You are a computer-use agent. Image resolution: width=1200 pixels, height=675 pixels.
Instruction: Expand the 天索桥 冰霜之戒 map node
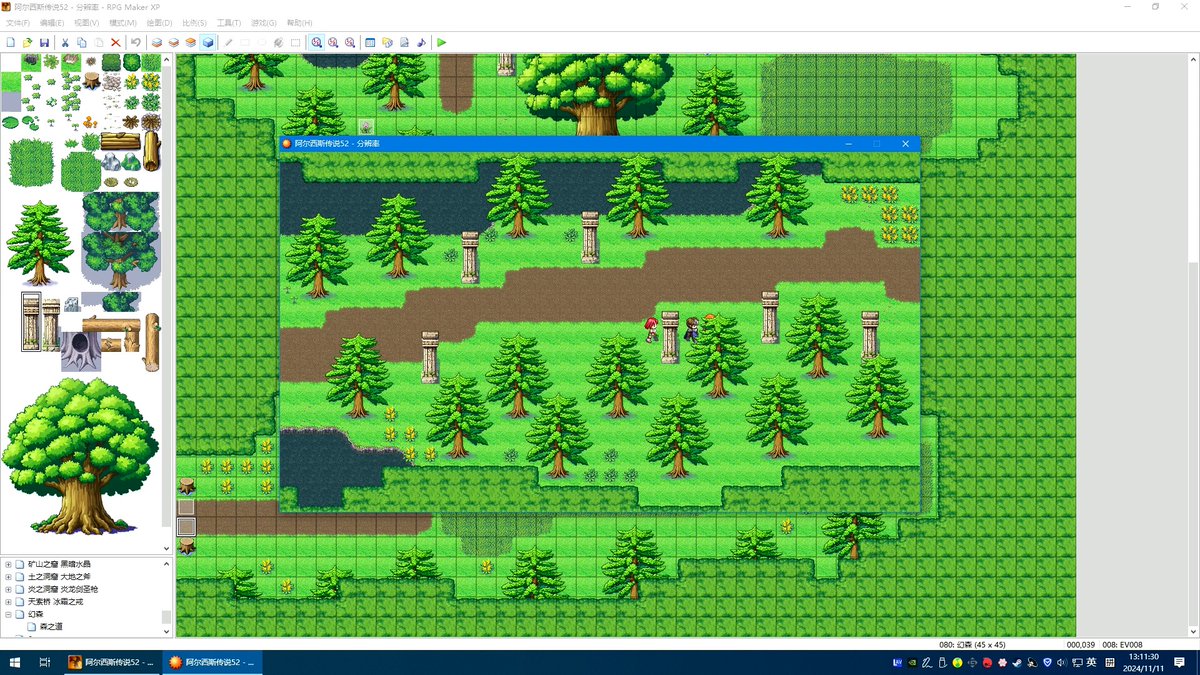(8, 602)
